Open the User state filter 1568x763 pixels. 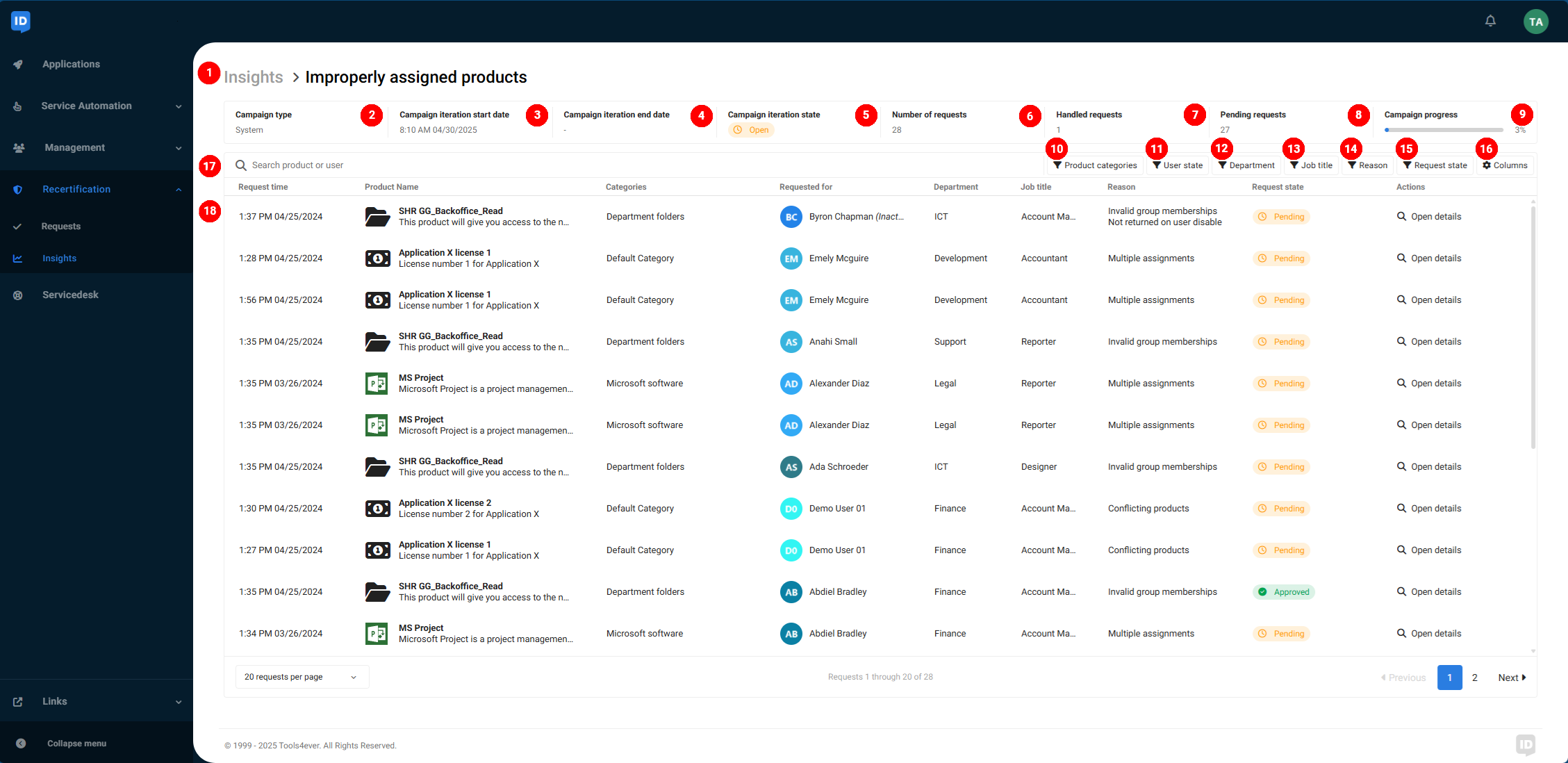tap(1177, 165)
